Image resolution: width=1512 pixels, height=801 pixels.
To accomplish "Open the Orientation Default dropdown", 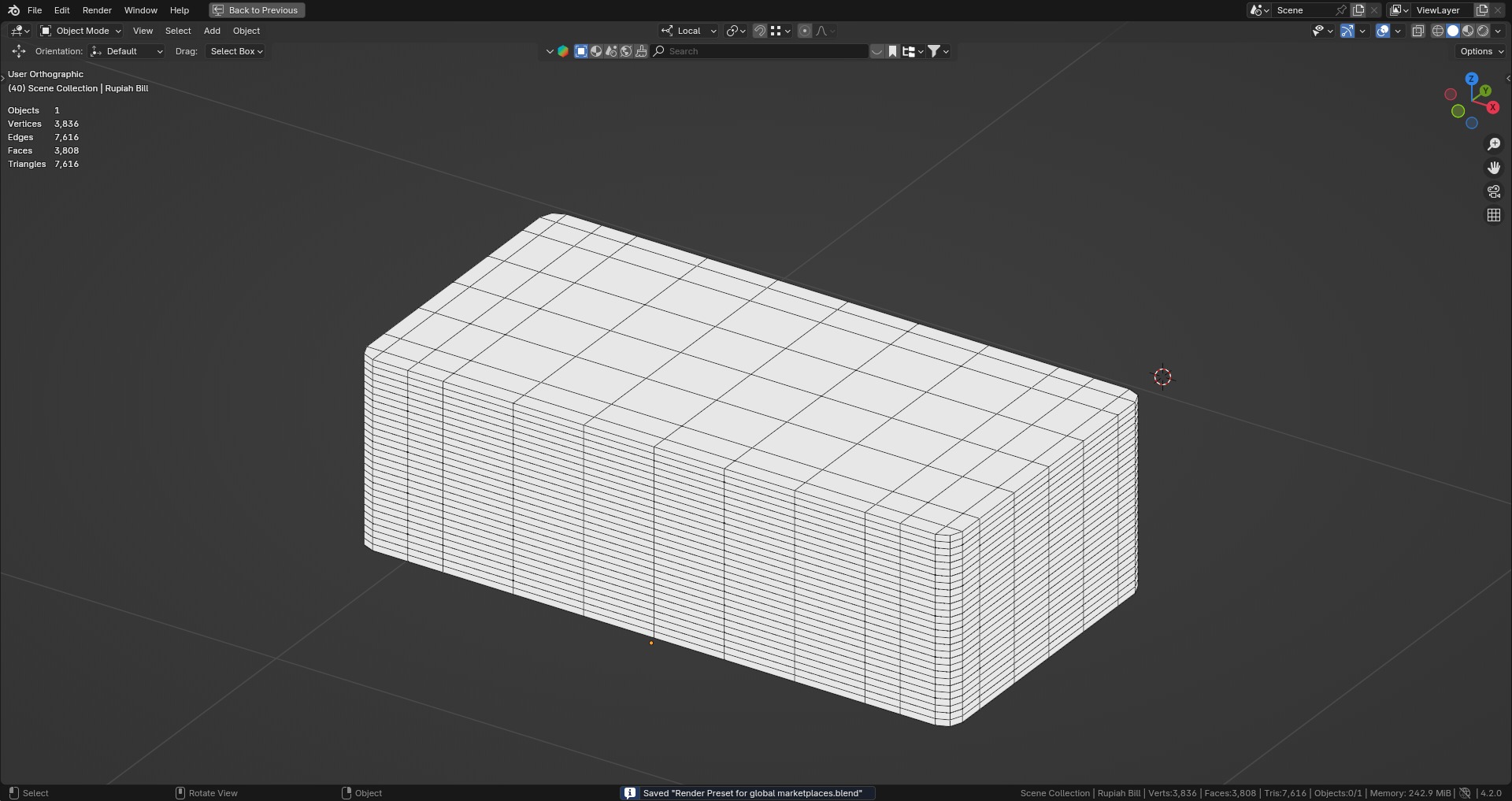I will click(127, 51).
